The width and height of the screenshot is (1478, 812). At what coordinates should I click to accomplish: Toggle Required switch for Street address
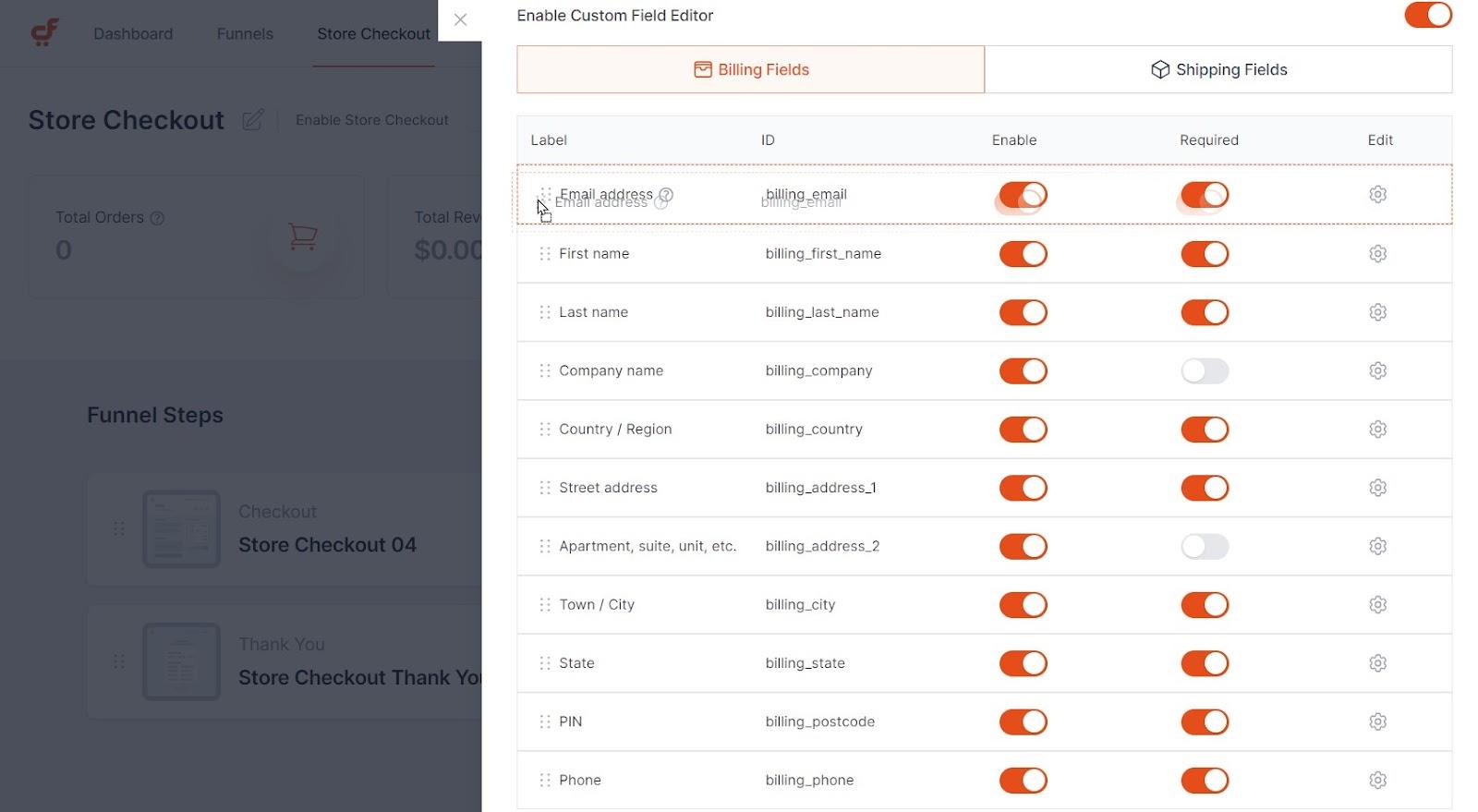coord(1205,488)
